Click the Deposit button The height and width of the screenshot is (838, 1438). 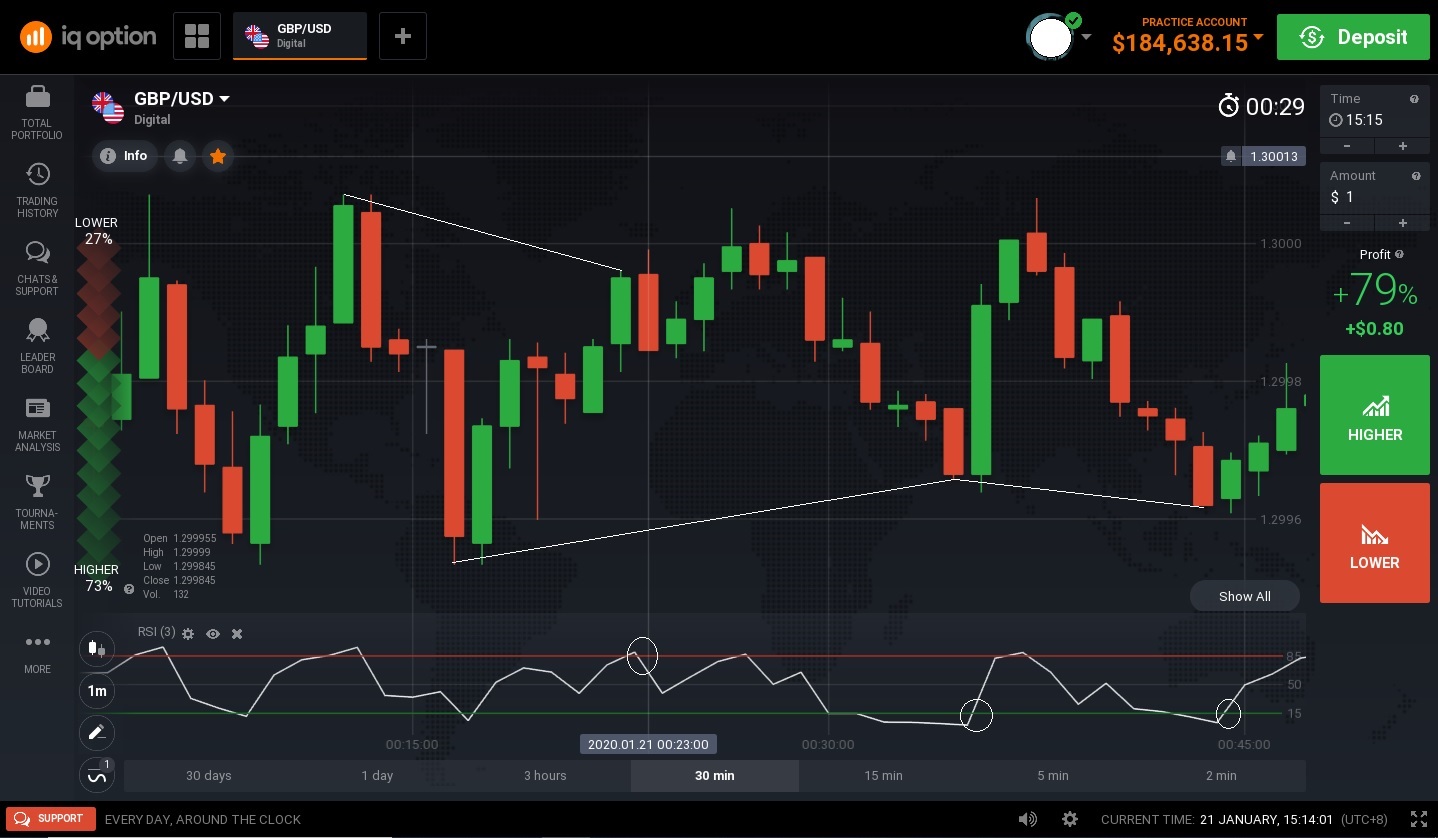tap(1353, 37)
